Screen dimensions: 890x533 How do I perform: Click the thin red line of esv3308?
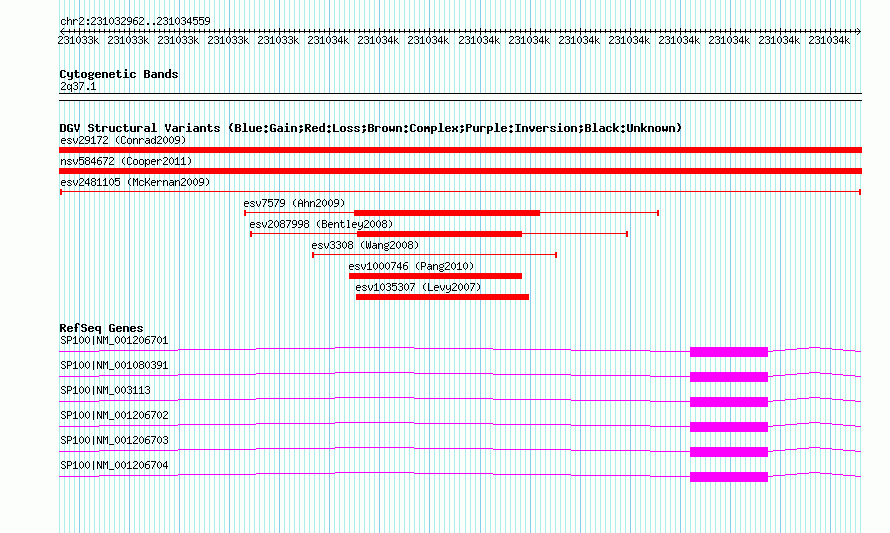[x=434, y=255]
